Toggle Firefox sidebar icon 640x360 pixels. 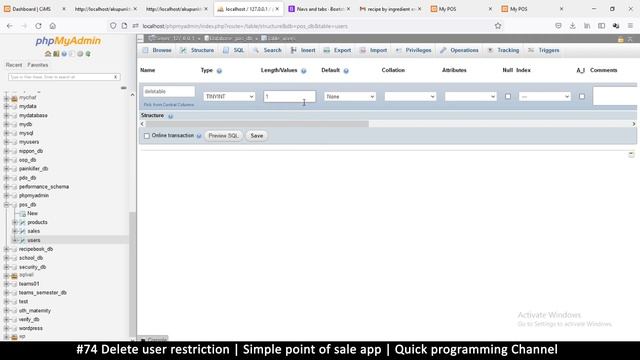coord(601,26)
